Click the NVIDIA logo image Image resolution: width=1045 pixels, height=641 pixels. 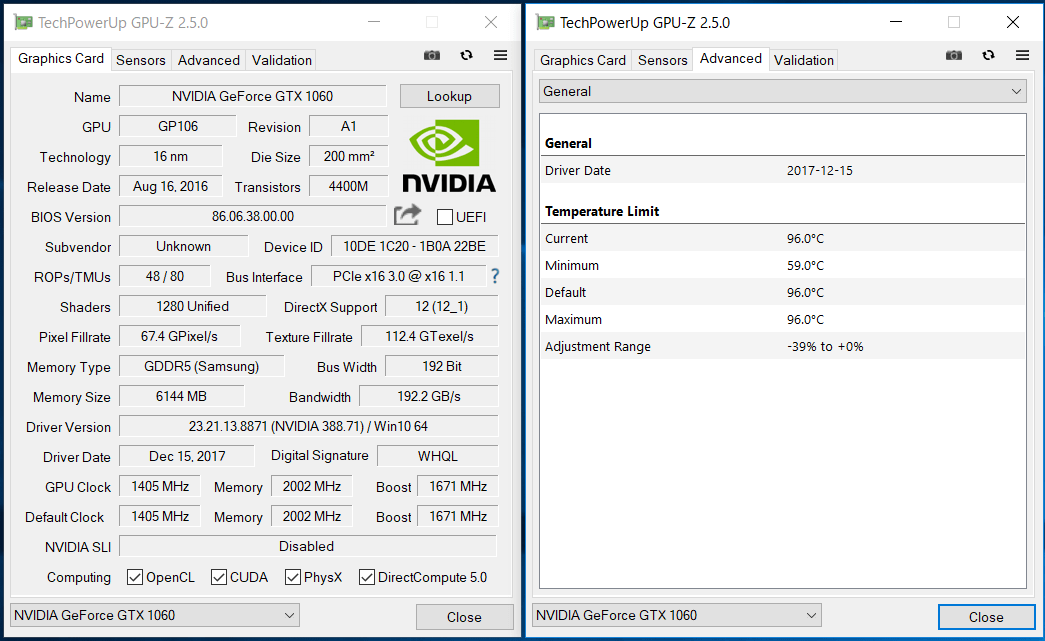(x=449, y=156)
